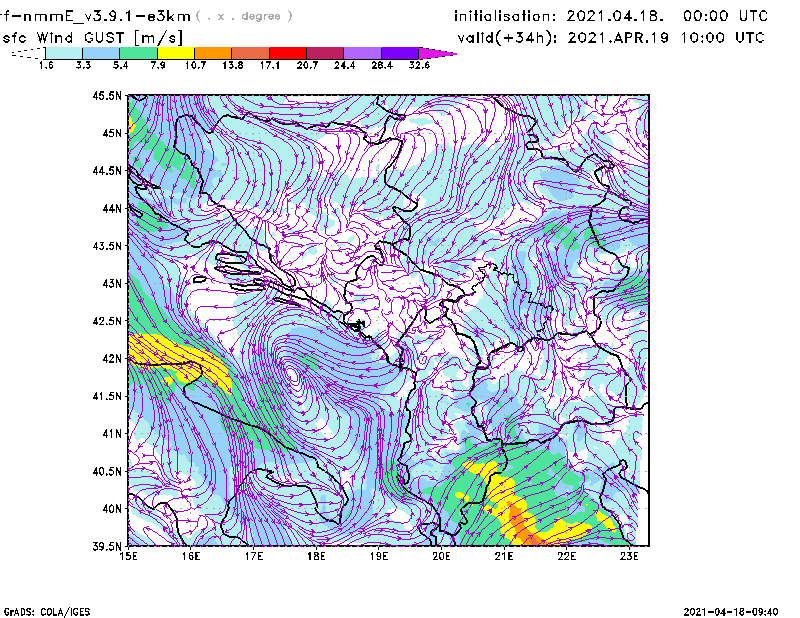This screenshot has width=800, height=618.
Task: Click the light cyan 1.6–3.3 legend swatch
Action: [x=64, y=53]
